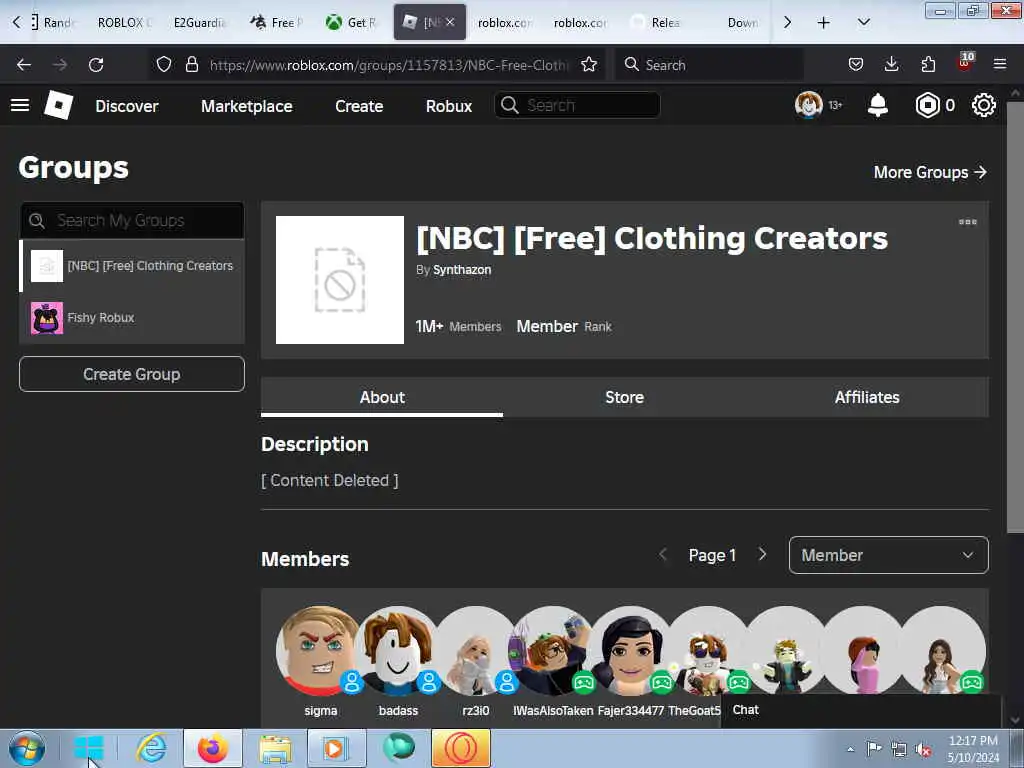
Task: Open the Roblox settings gear
Action: click(x=984, y=105)
